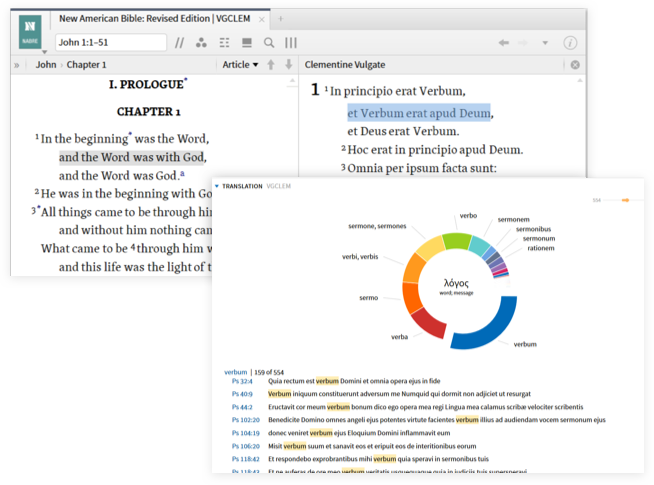Select the blue verbum ring segment
This screenshot has height=485, width=654.
[492, 329]
